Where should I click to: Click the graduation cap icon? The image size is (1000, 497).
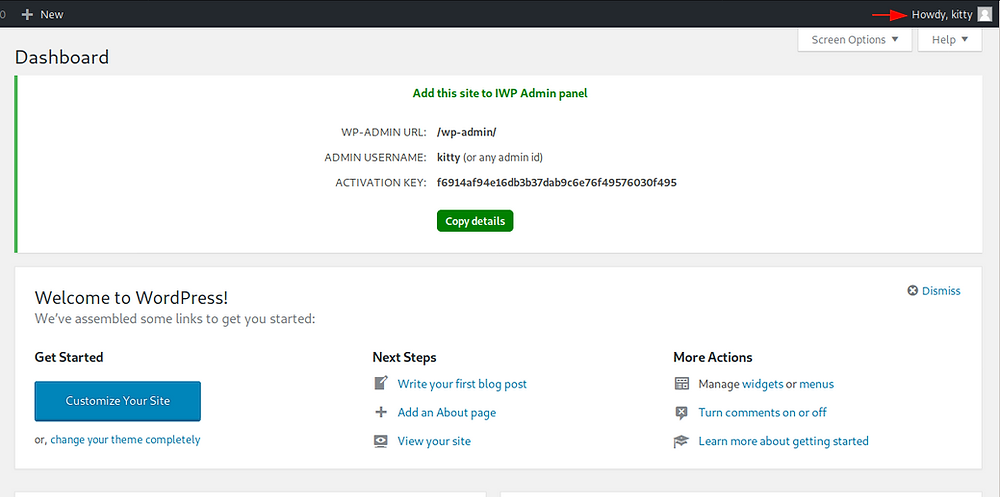(x=682, y=441)
